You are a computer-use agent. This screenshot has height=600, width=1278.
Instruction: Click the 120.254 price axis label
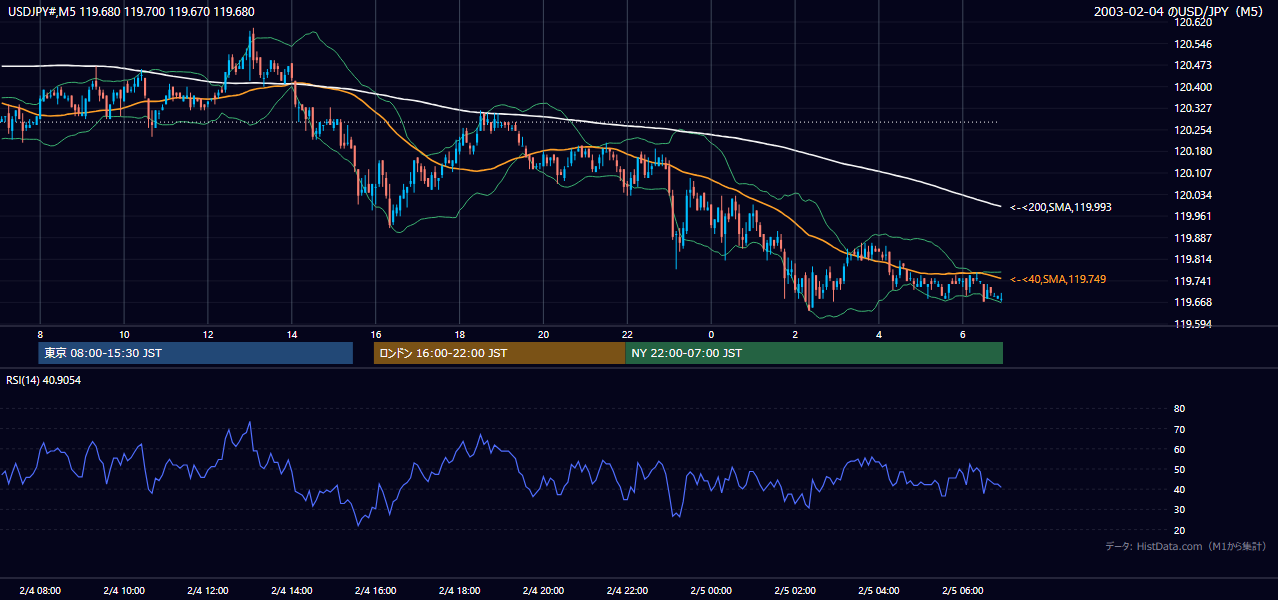click(x=1193, y=130)
